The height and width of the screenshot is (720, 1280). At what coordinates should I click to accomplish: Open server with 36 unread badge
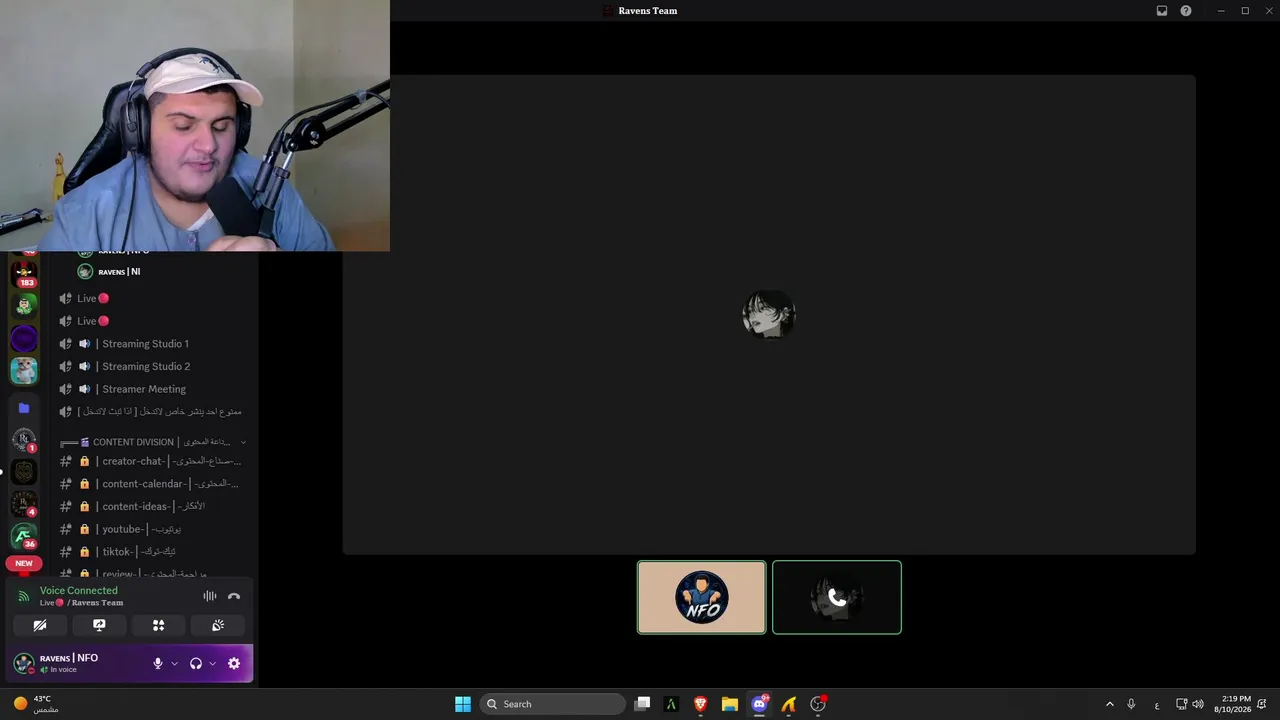(24, 536)
